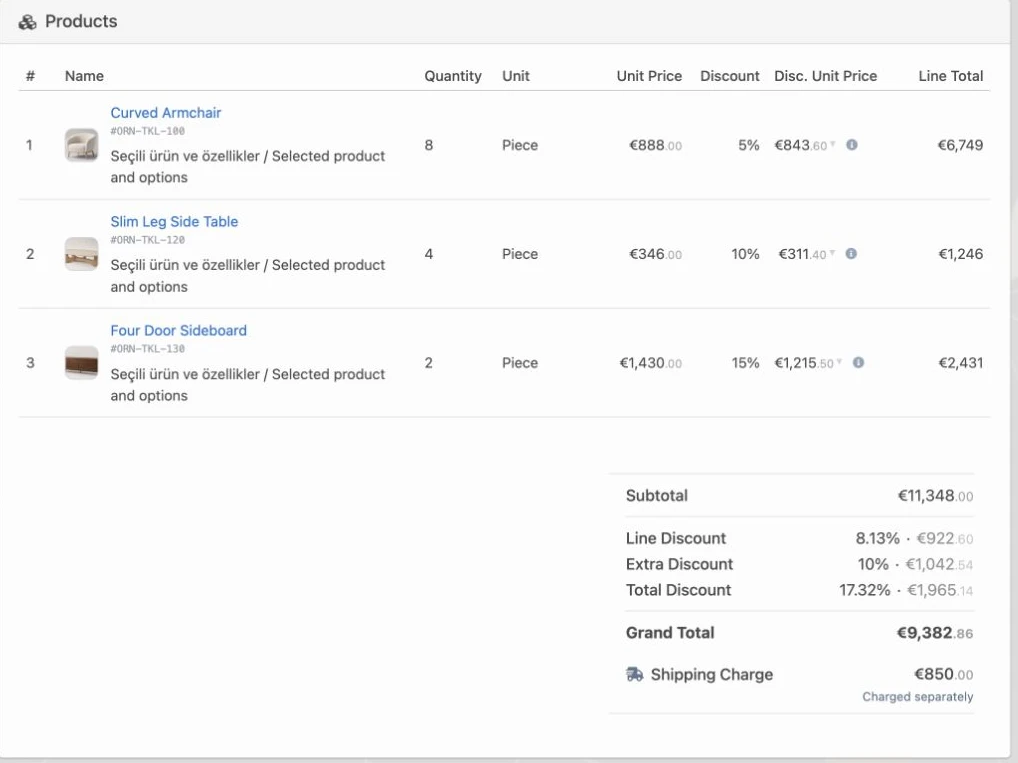
Task: Open the Slim Leg Side Table link
Action: [174, 221]
